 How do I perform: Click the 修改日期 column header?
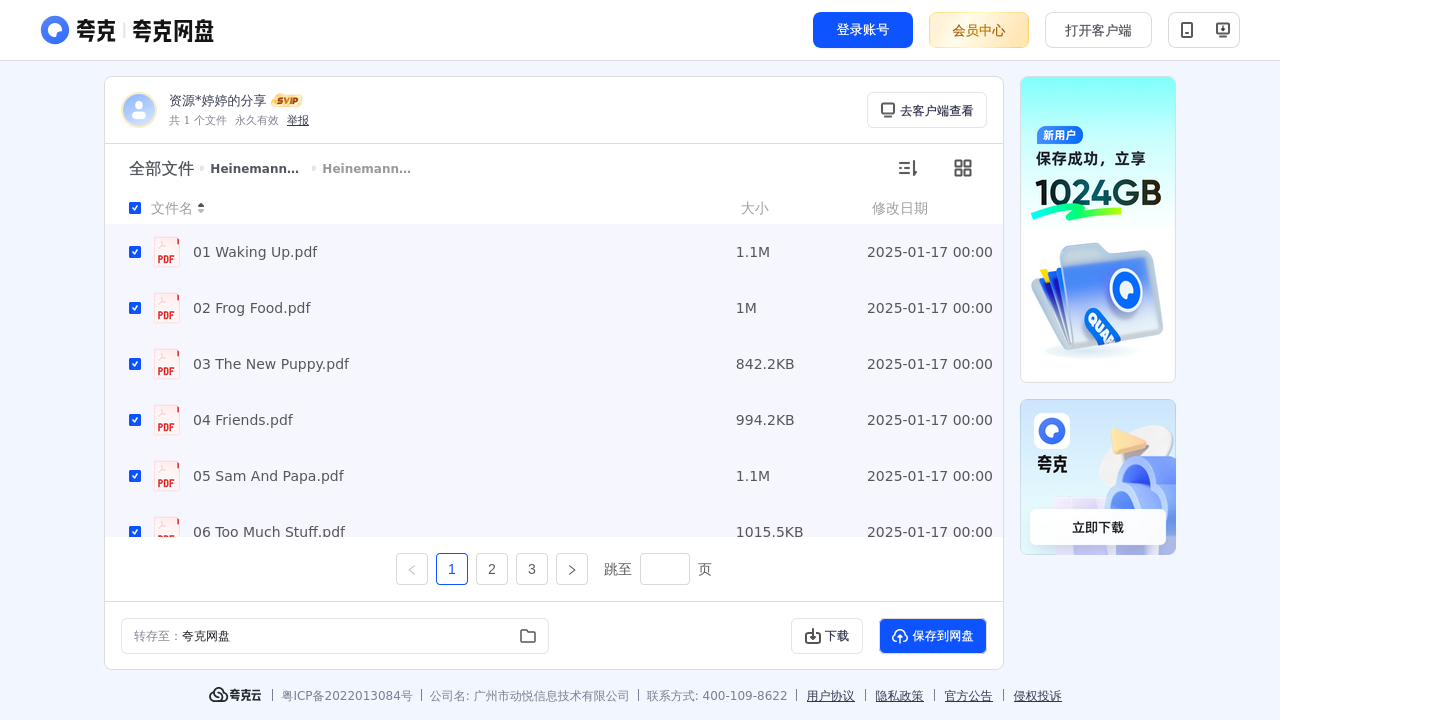pos(900,208)
